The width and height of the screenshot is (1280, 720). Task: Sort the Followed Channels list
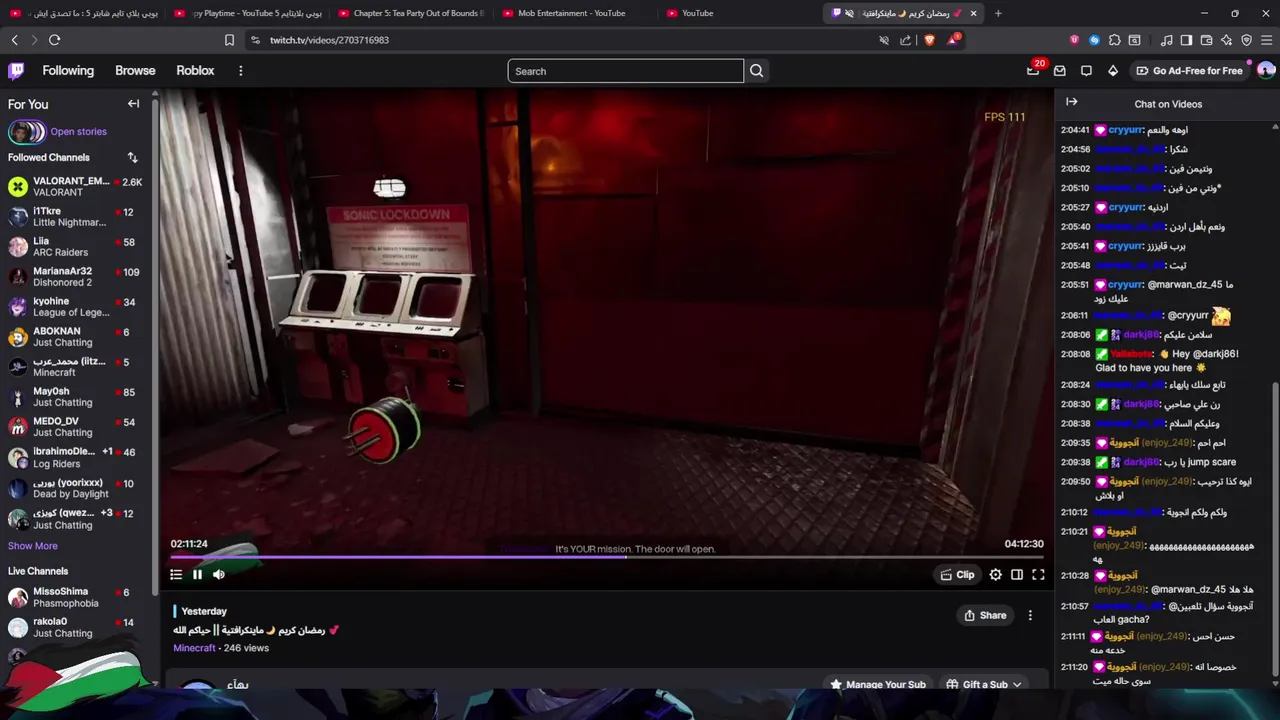[x=132, y=157]
